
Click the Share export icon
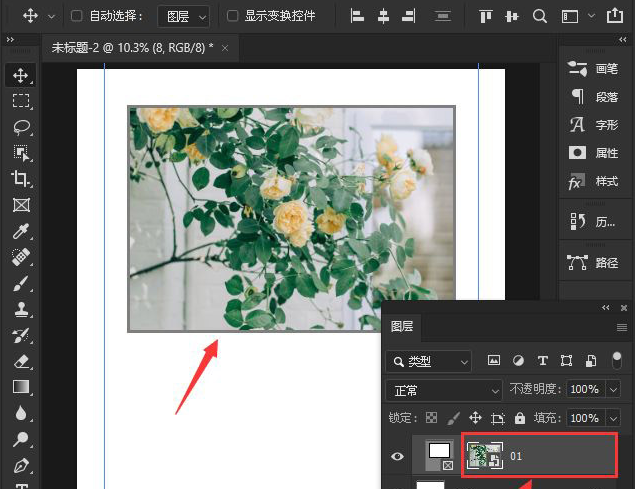coord(615,15)
